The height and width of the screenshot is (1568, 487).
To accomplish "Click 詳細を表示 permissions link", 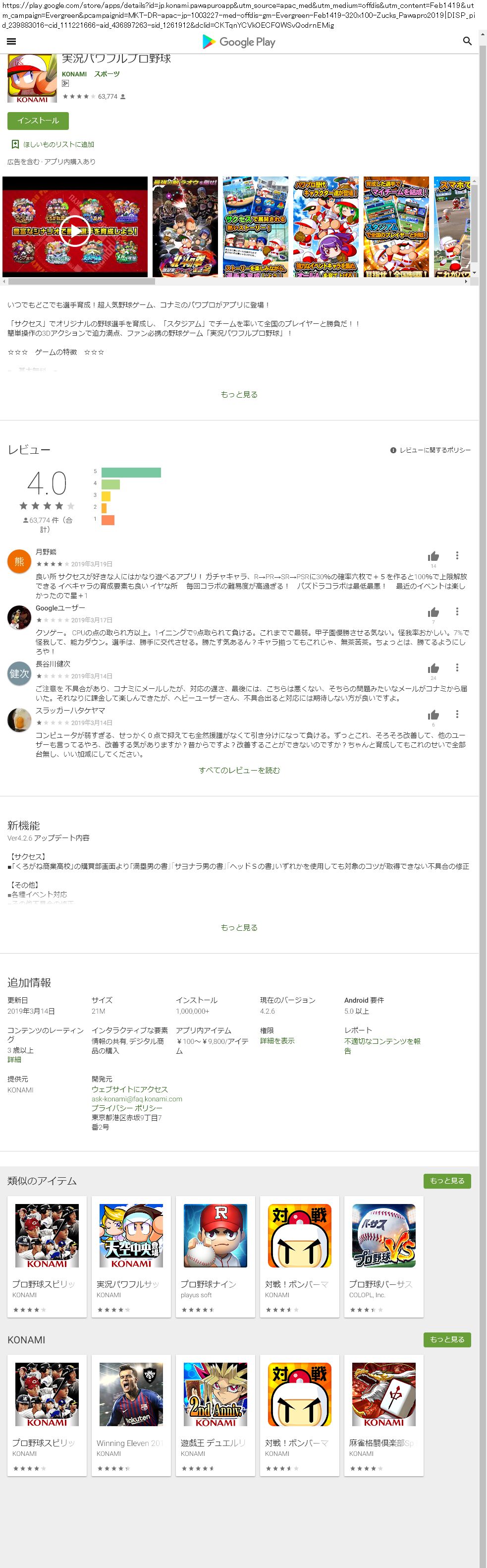I will pyautogui.click(x=277, y=1041).
